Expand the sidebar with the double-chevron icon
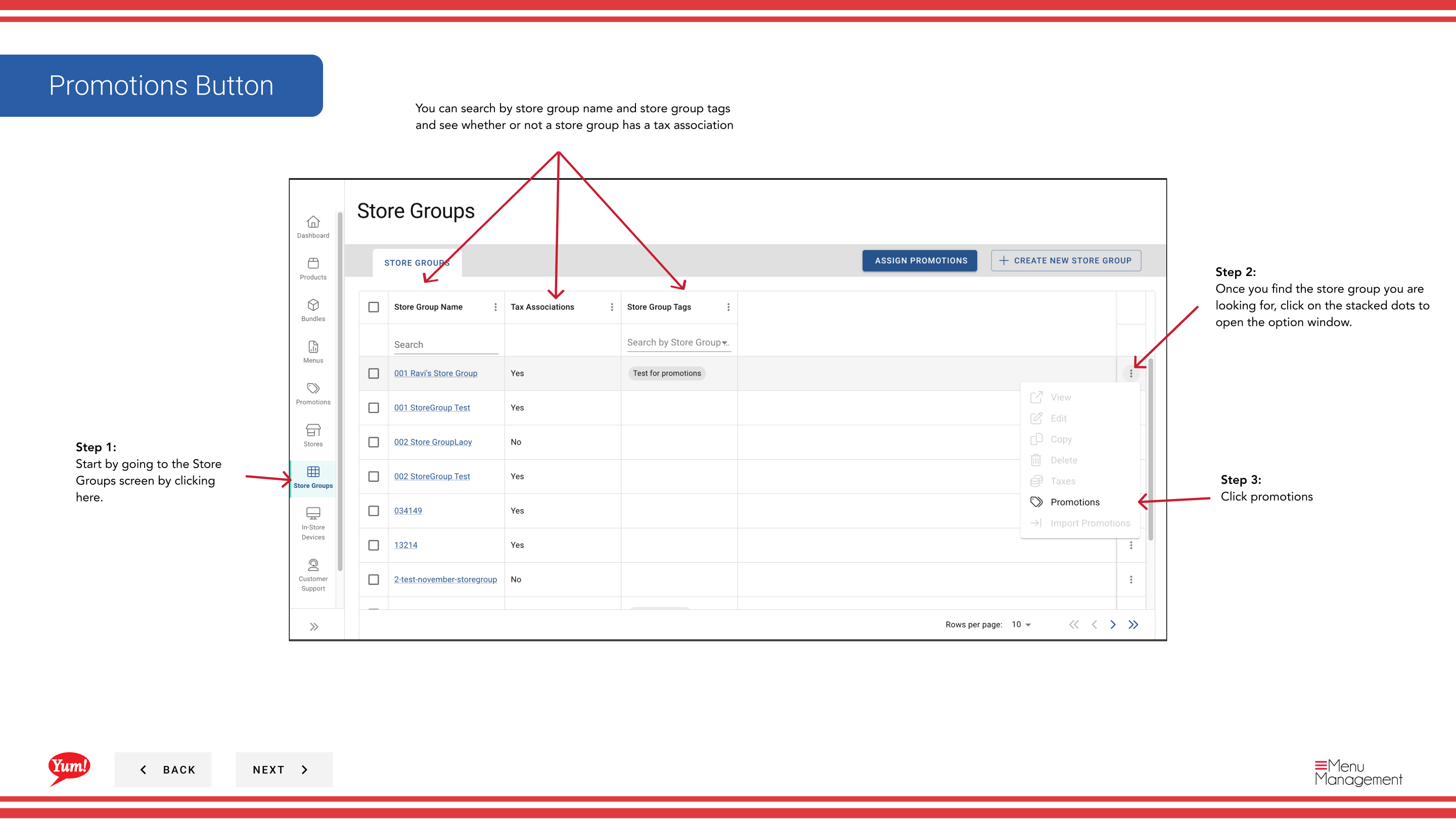The image size is (1456, 819). tap(313, 626)
